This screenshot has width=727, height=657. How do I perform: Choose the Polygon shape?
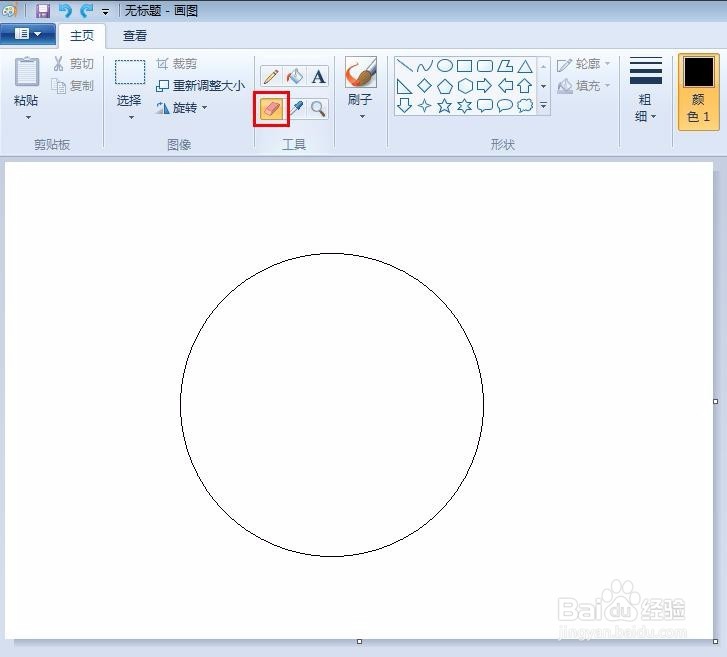pos(505,66)
